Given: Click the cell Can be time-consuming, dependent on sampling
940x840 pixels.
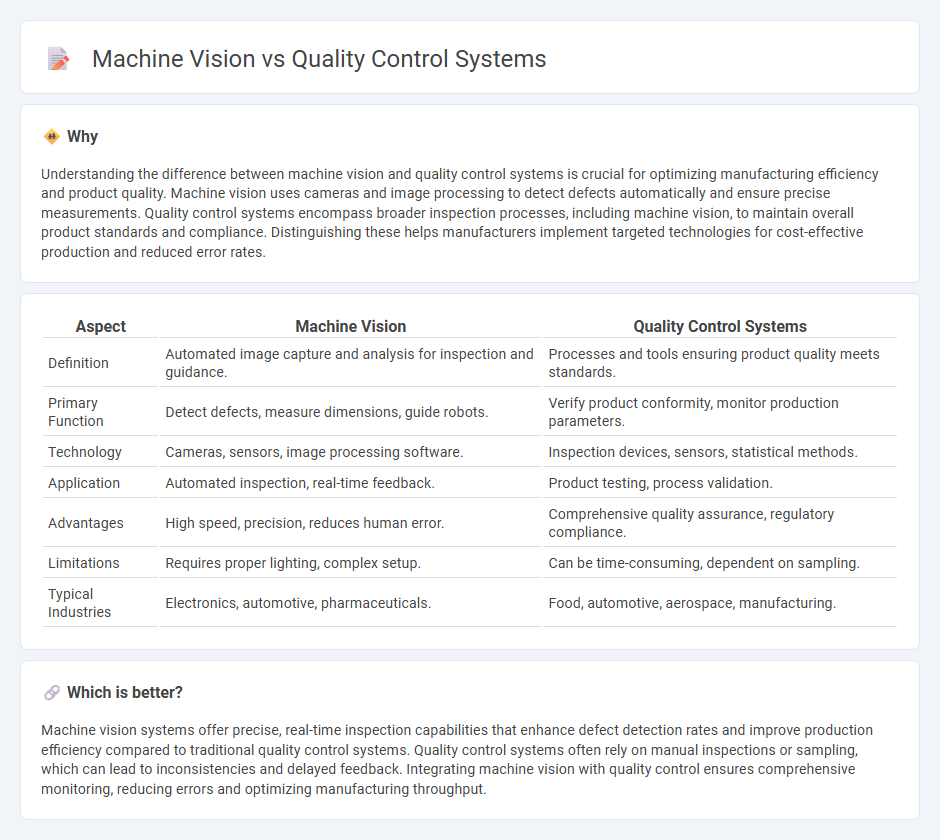Looking at the screenshot, I should click(720, 563).
